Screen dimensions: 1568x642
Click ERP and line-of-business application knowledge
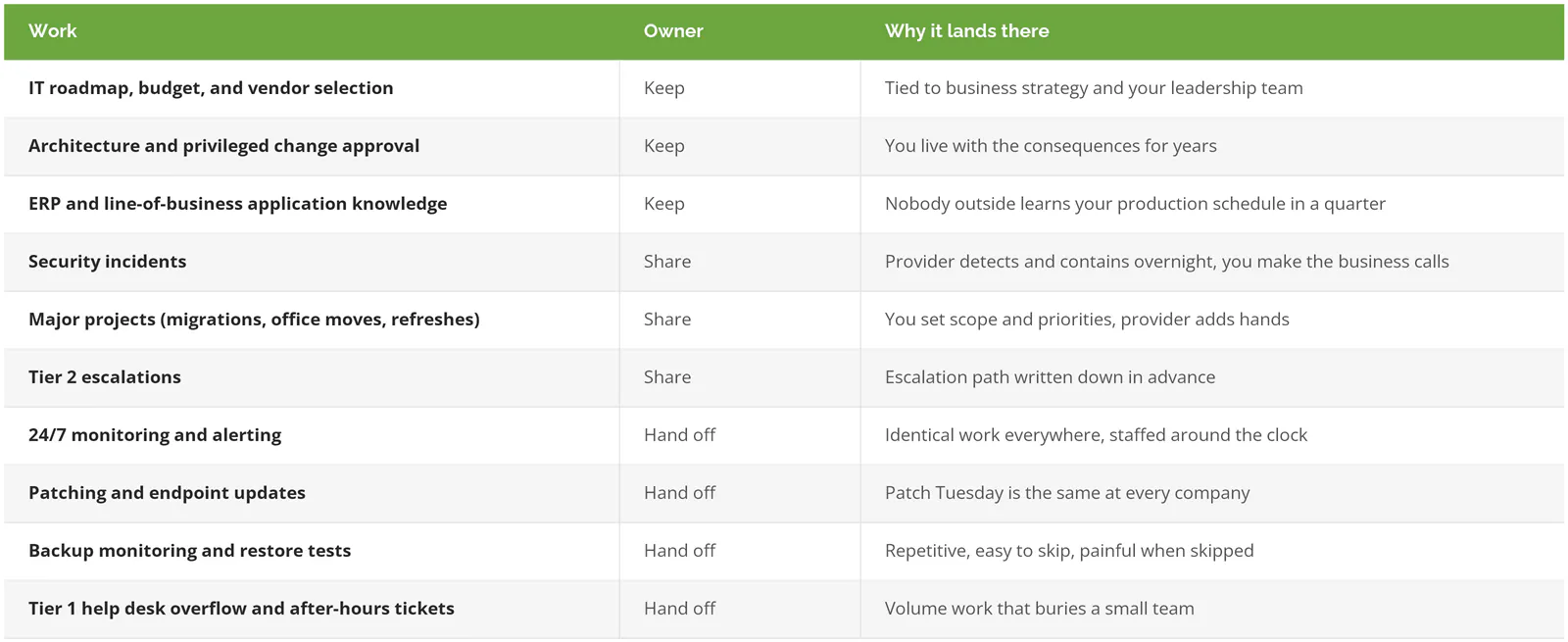pyautogui.click(x=237, y=204)
